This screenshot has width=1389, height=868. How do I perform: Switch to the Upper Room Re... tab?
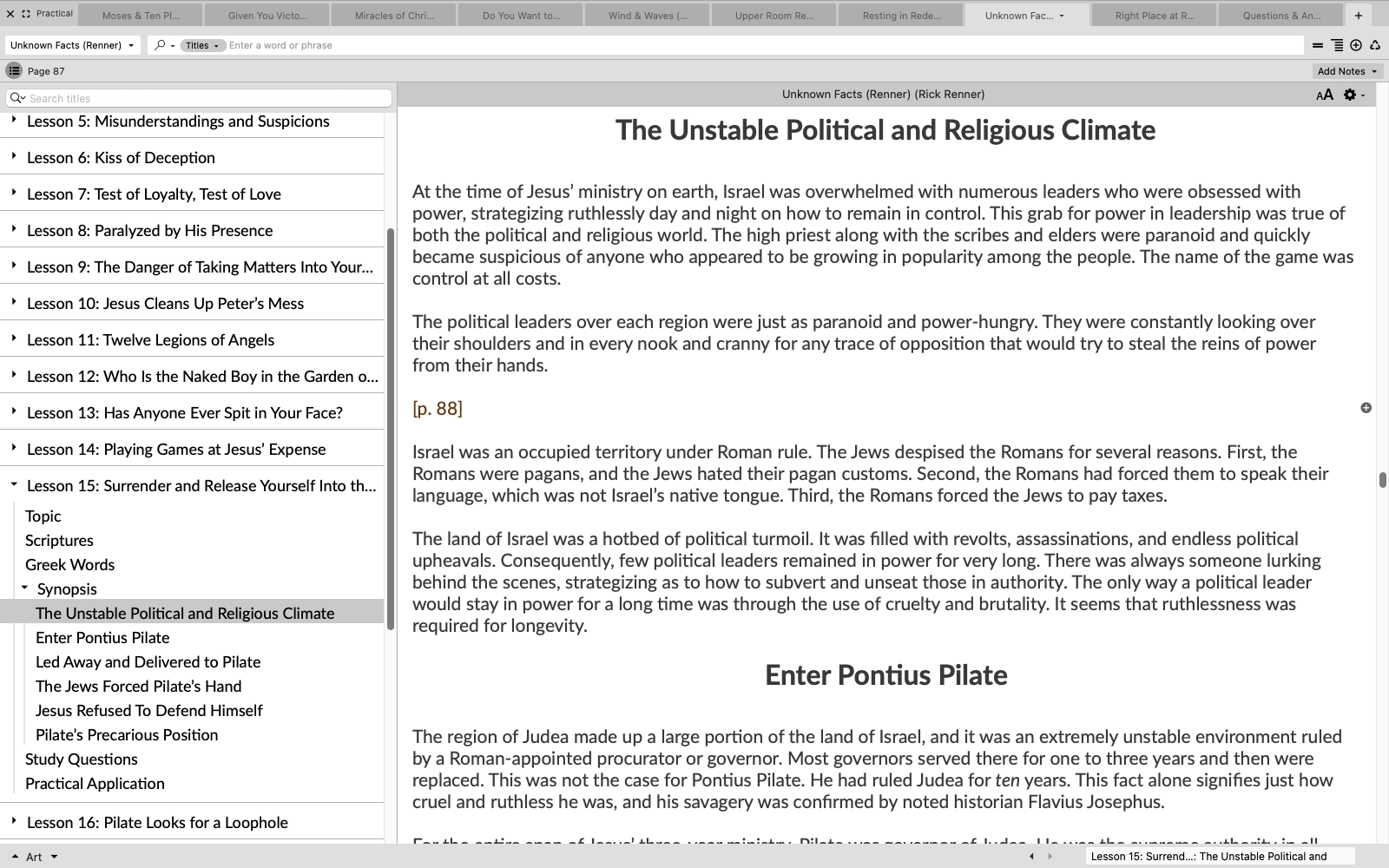[774, 16]
